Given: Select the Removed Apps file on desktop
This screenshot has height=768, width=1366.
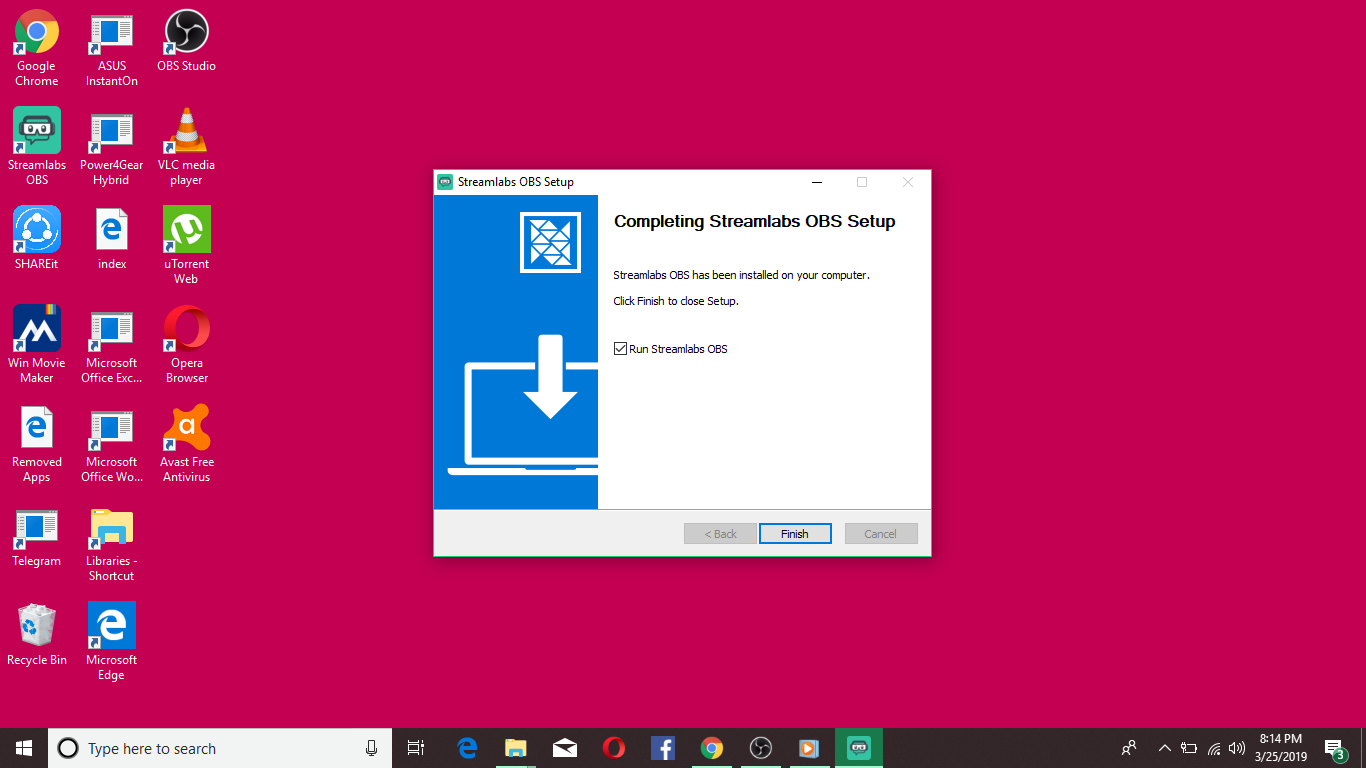Looking at the screenshot, I should click(37, 444).
